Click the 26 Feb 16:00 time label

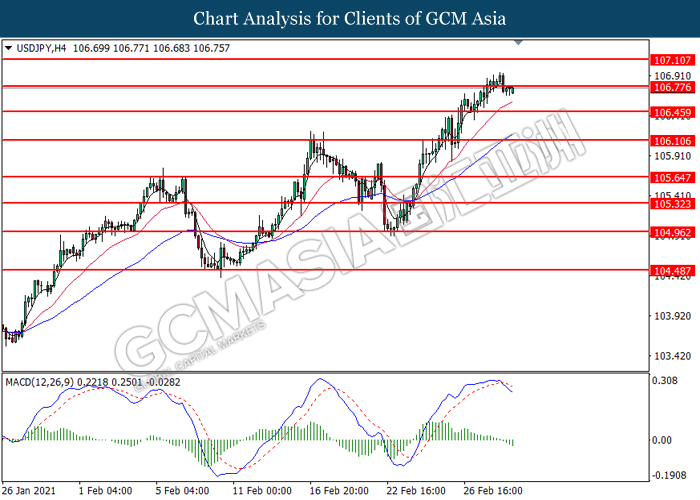(493, 491)
